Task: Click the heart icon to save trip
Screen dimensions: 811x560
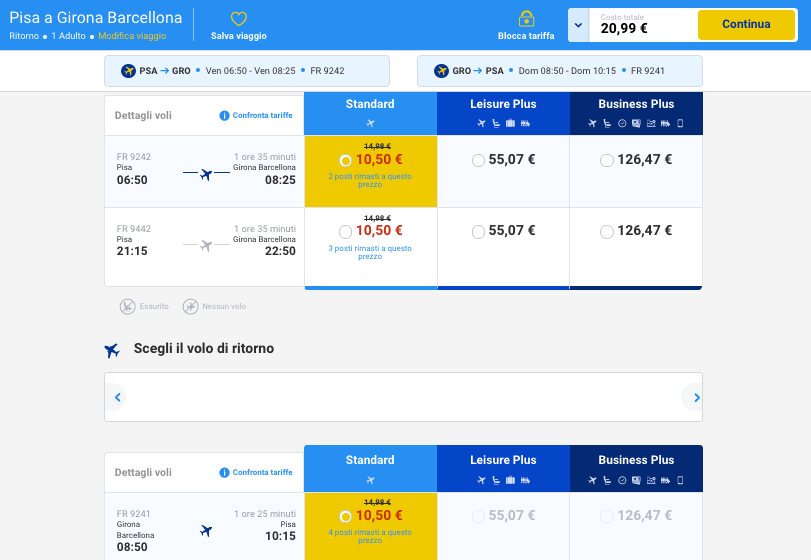Action: tap(238, 19)
